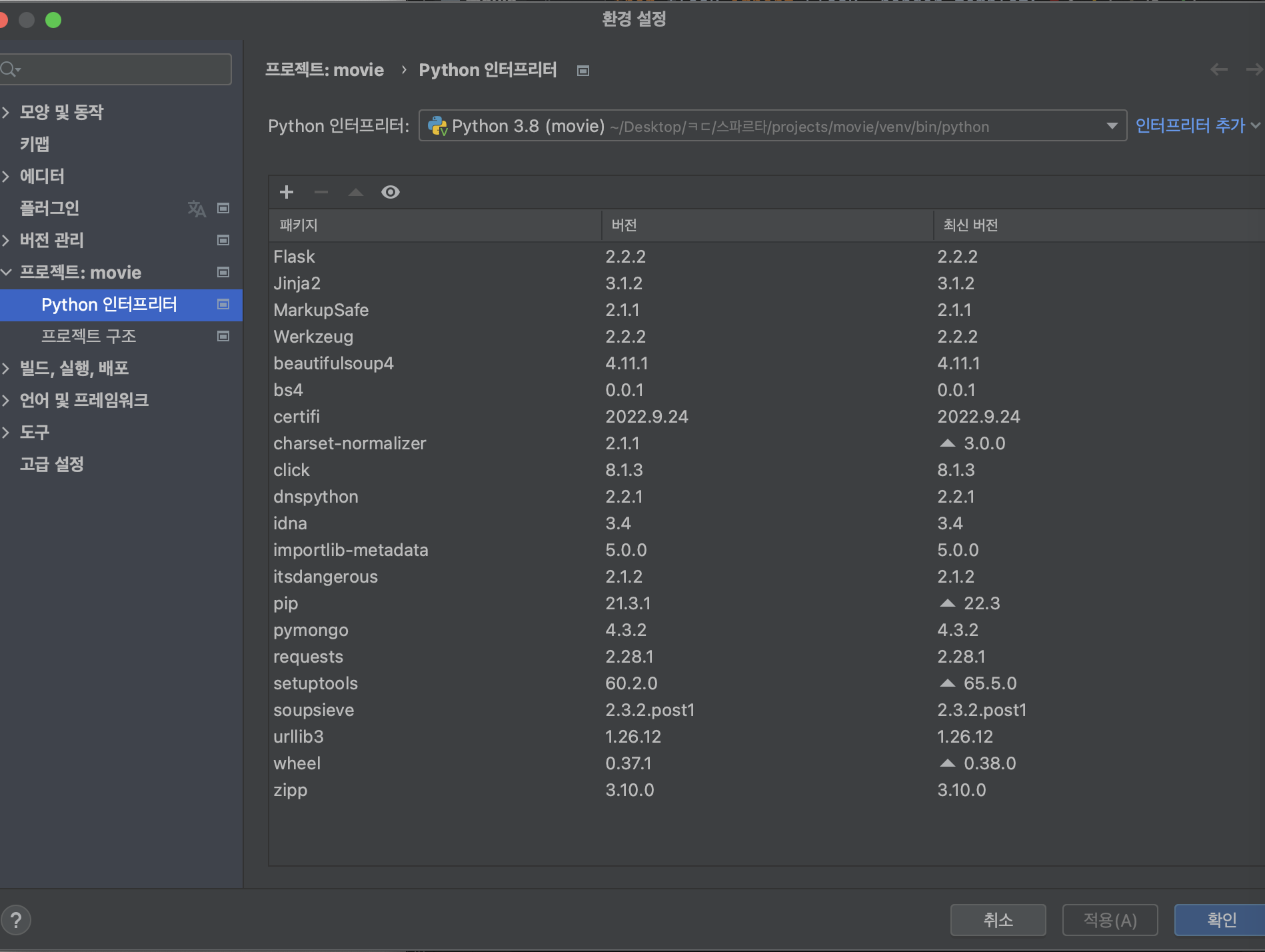Click the help question mark button
Image resolution: width=1265 pixels, height=952 pixels.
(16, 920)
